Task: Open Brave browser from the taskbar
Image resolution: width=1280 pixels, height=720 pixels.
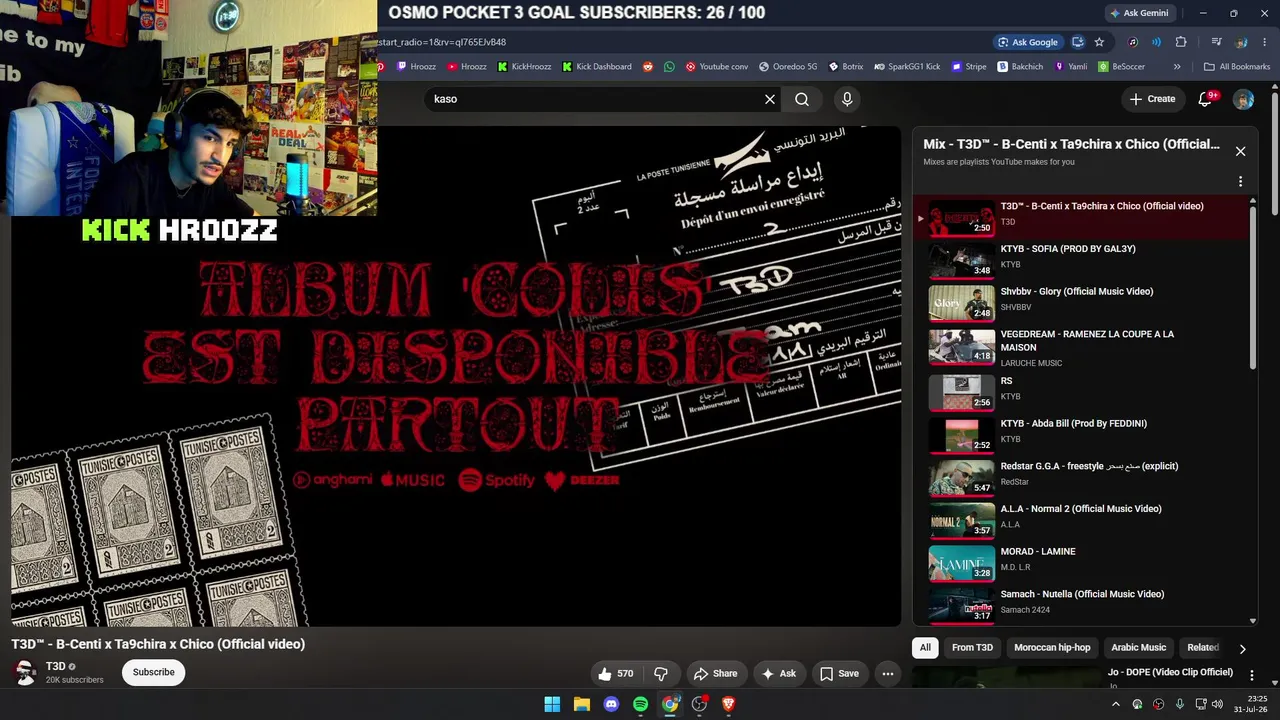Action: tap(729, 704)
